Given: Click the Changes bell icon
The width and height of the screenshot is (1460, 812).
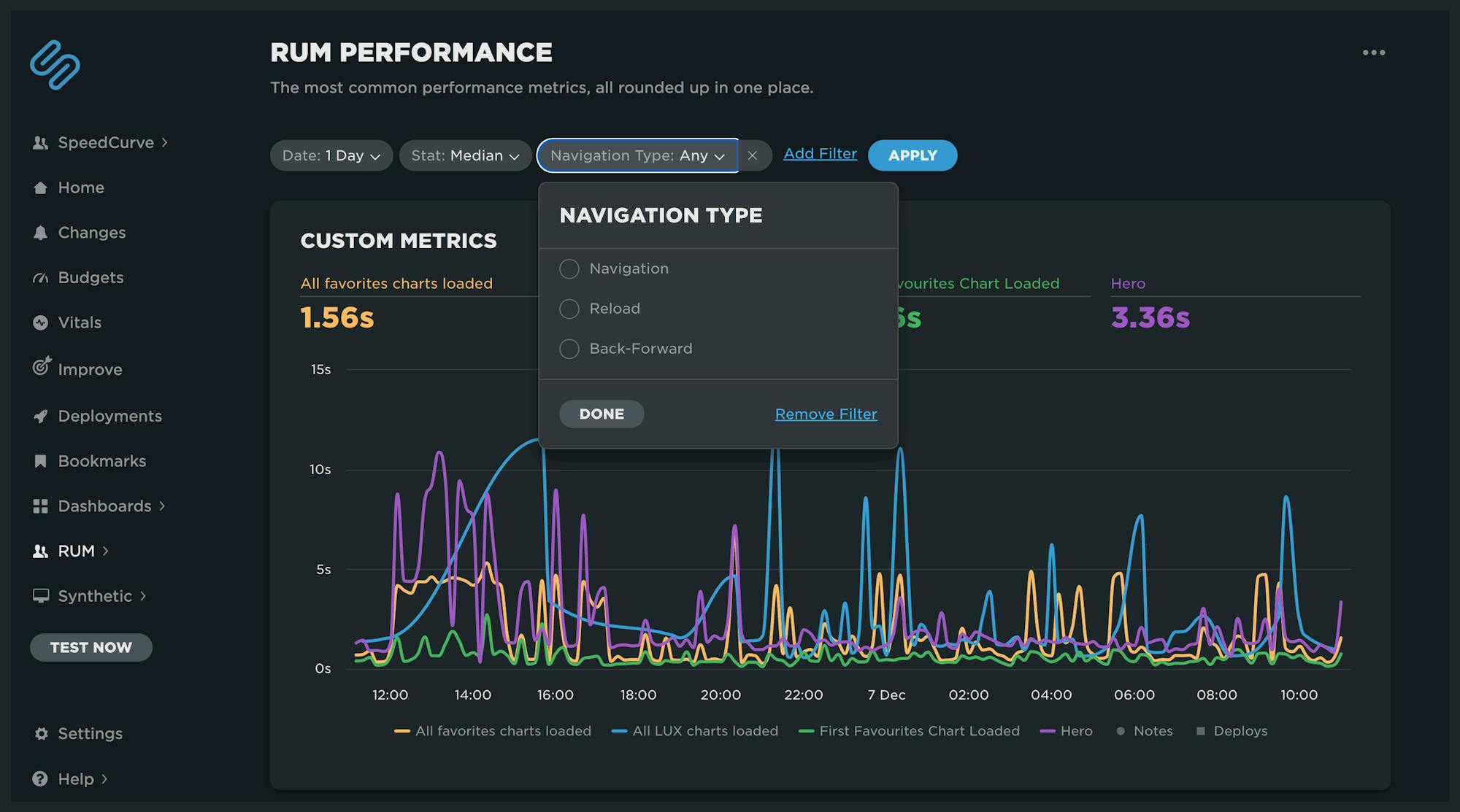Looking at the screenshot, I should [x=40, y=233].
